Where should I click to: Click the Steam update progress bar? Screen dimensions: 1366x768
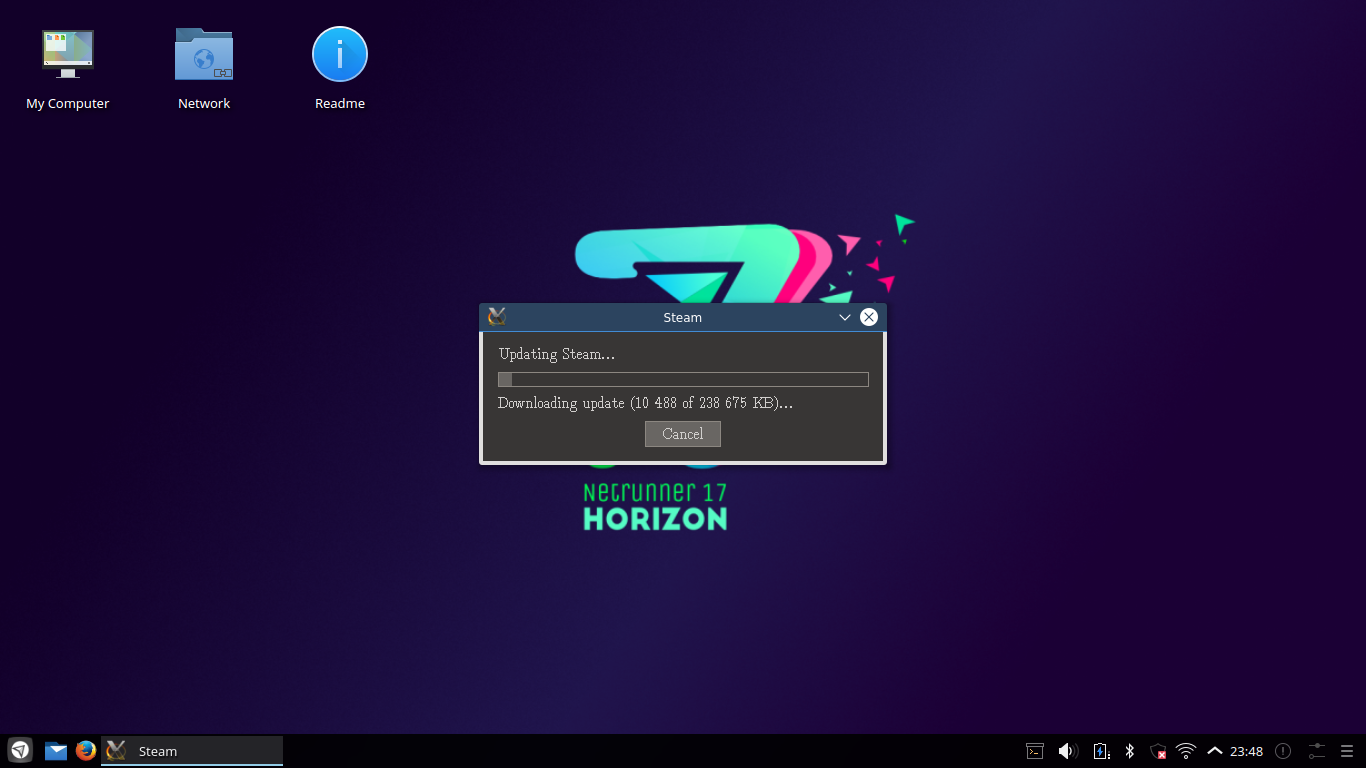(x=683, y=379)
